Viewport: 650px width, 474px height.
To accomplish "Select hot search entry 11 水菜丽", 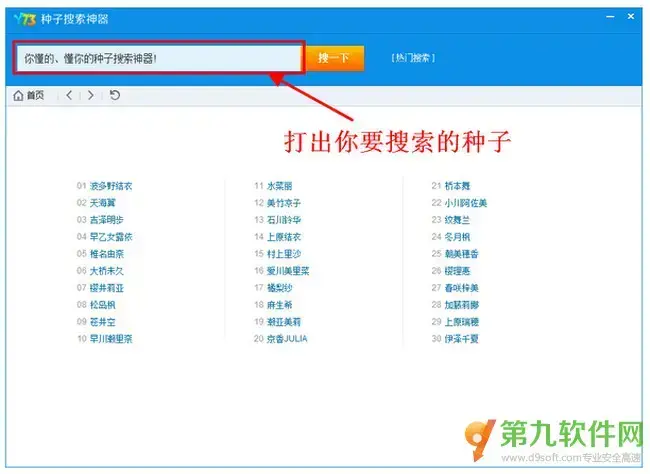I will pyautogui.click(x=279, y=186).
